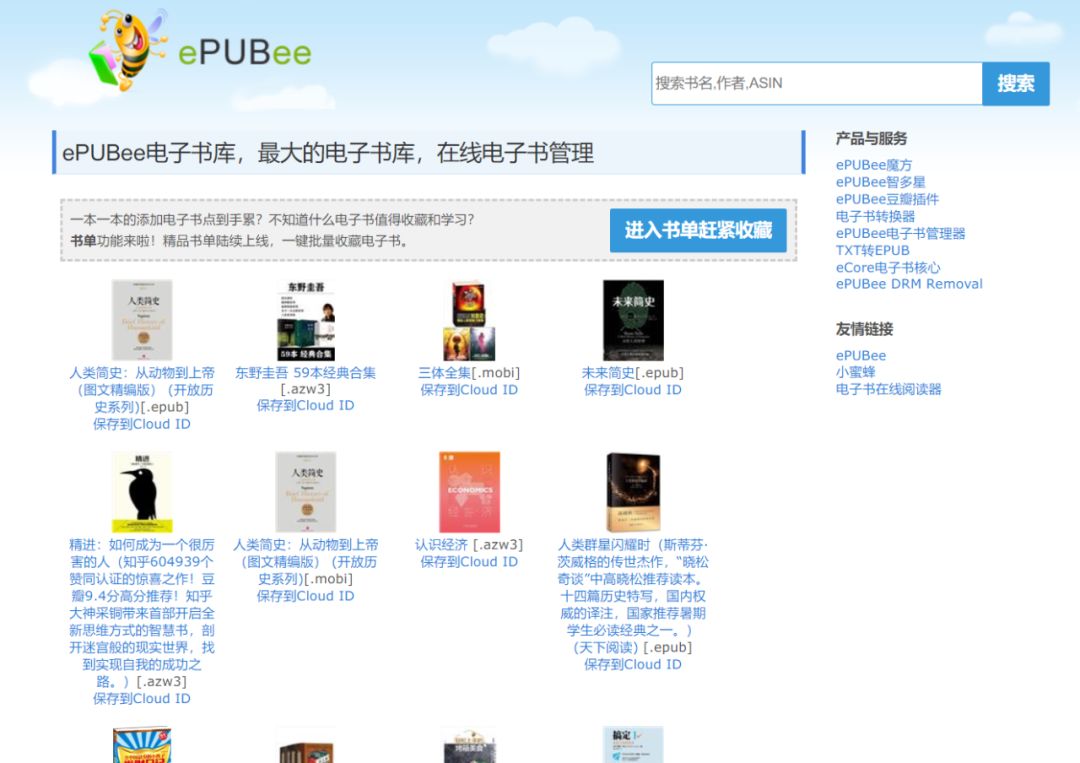Click the blue 搜索 search button
Viewport: 1080px width, 763px height.
1017,84
